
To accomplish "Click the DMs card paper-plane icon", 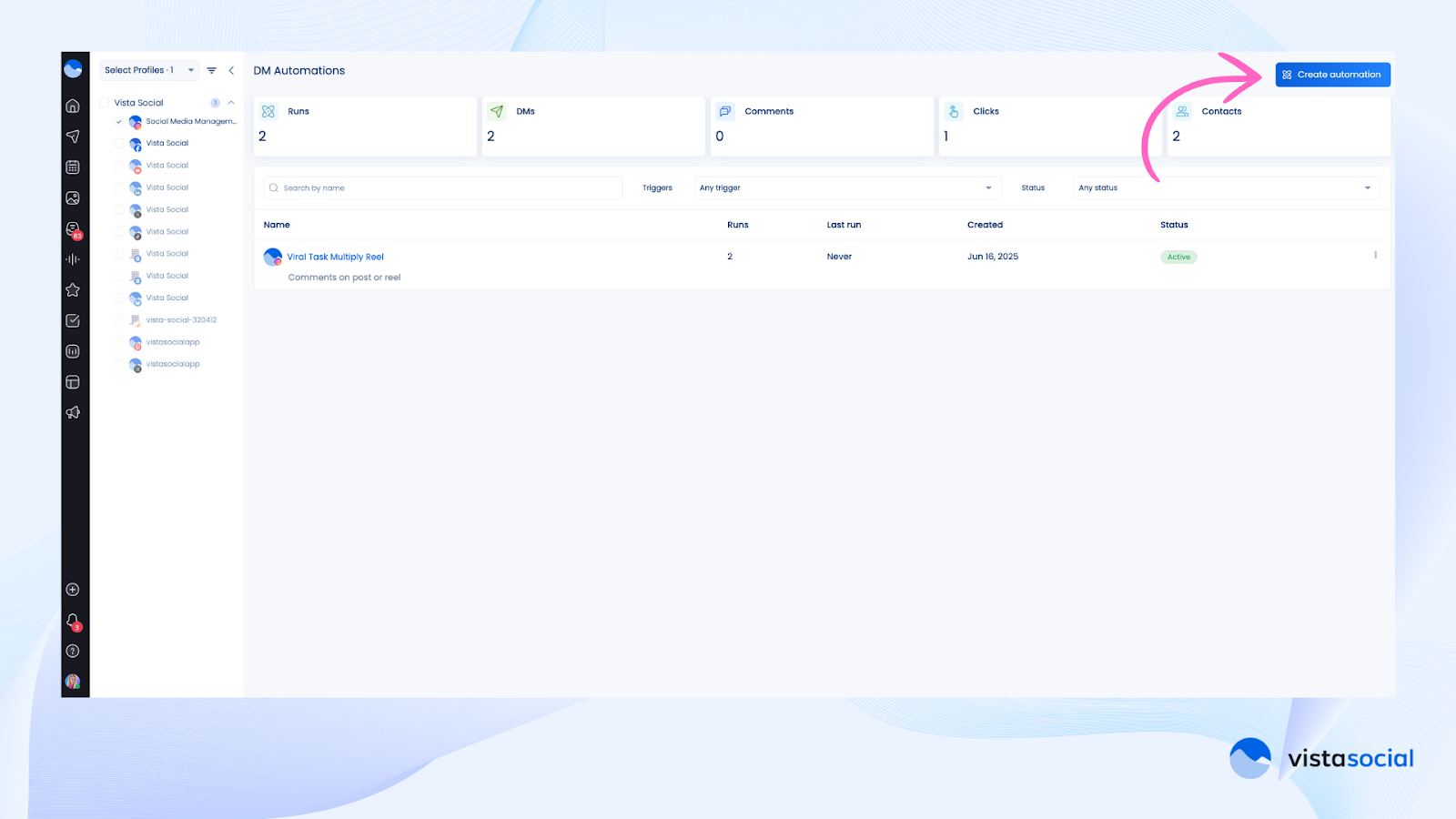I will [497, 111].
